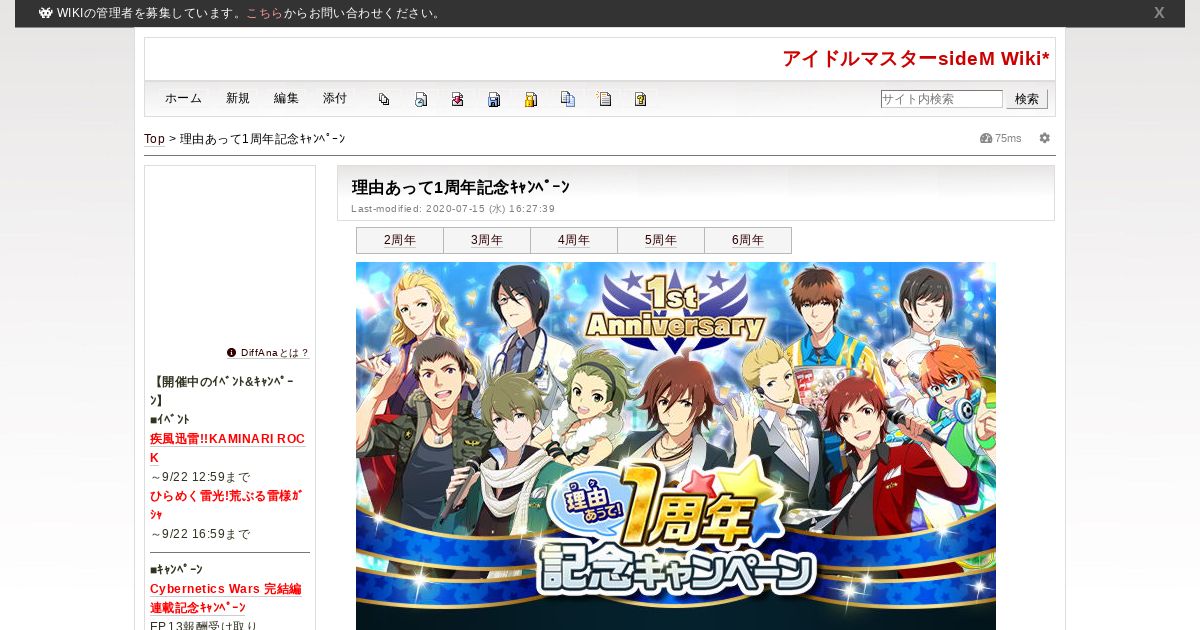Click the Last-modified 2020-07-15 timestamp text
Screen dimensions: 1200x630
pyautogui.click(x=453, y=209)
